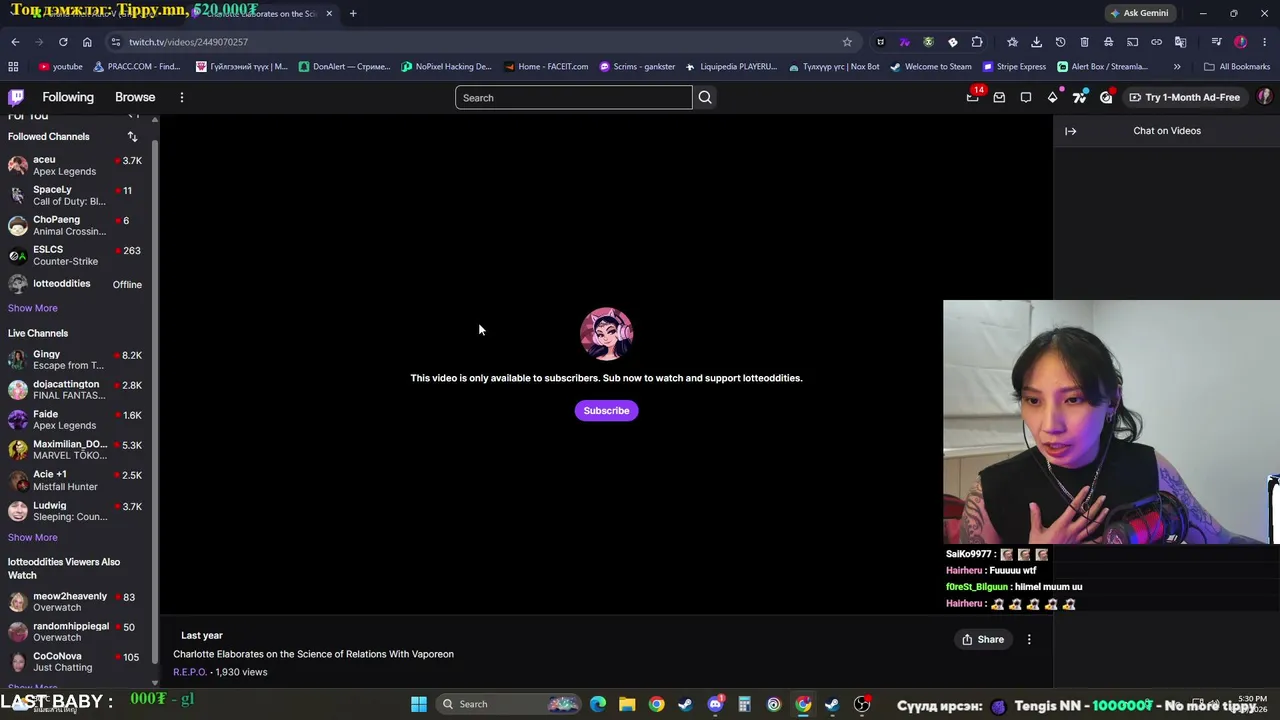1280x720 pixels.
Task: Open the Chrome profile avatar
Action: click(1241, 42)
